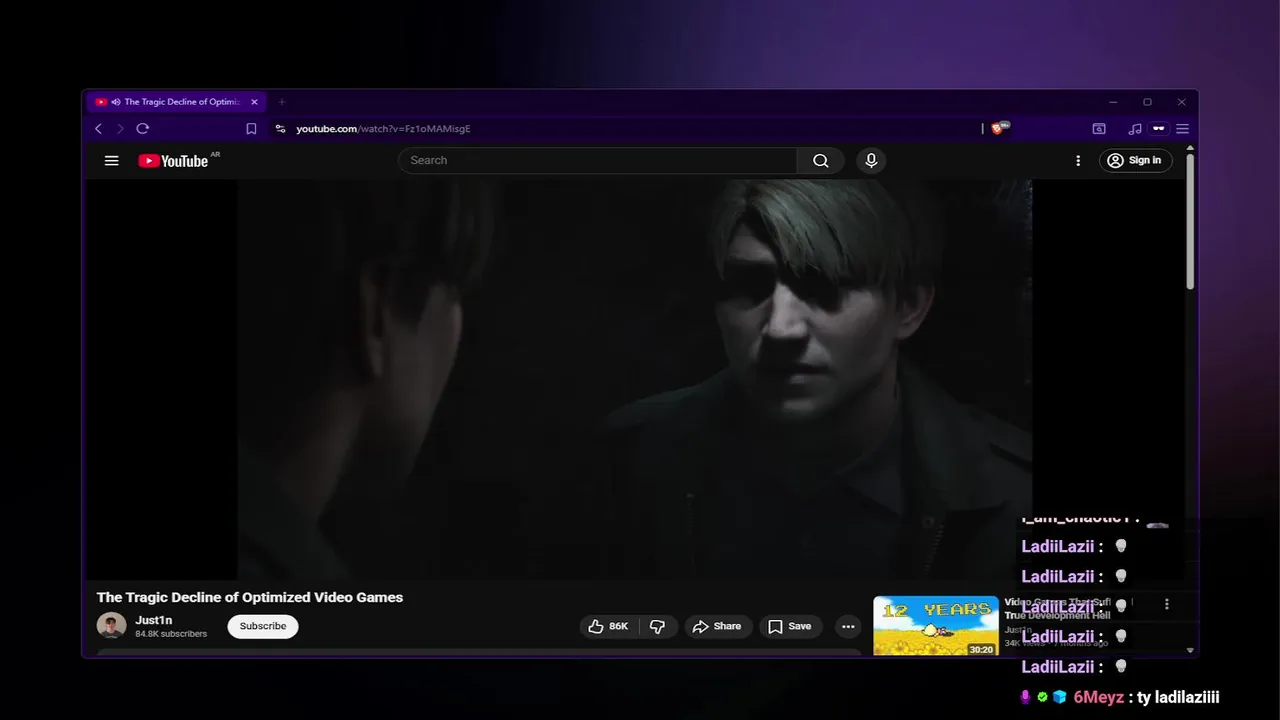
Task: Open Brave Shields lion icon
Action: (998, 128)
